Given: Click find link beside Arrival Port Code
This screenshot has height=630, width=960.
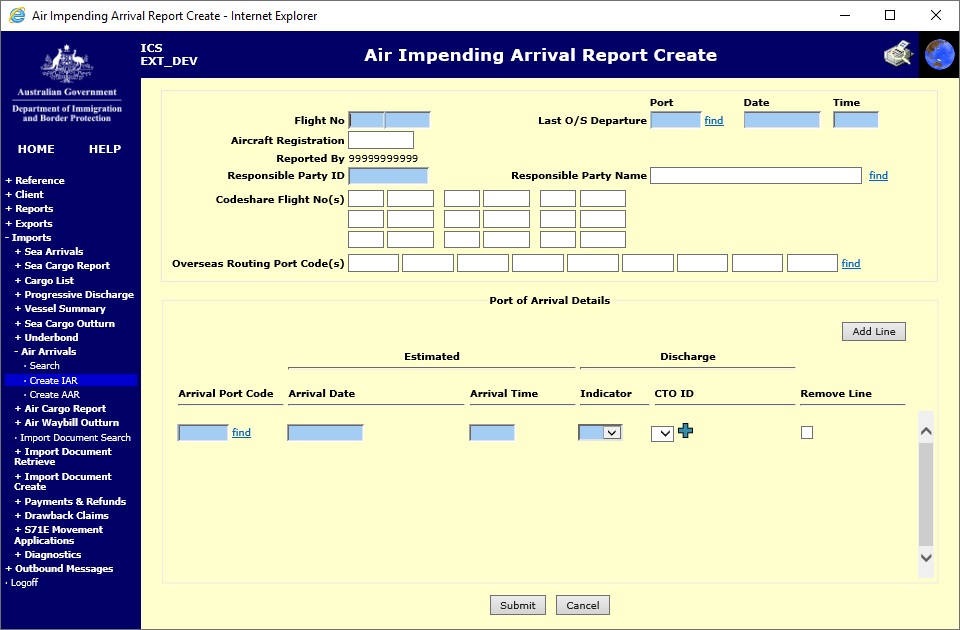Looking at the screenshot, I should [241, 433].
